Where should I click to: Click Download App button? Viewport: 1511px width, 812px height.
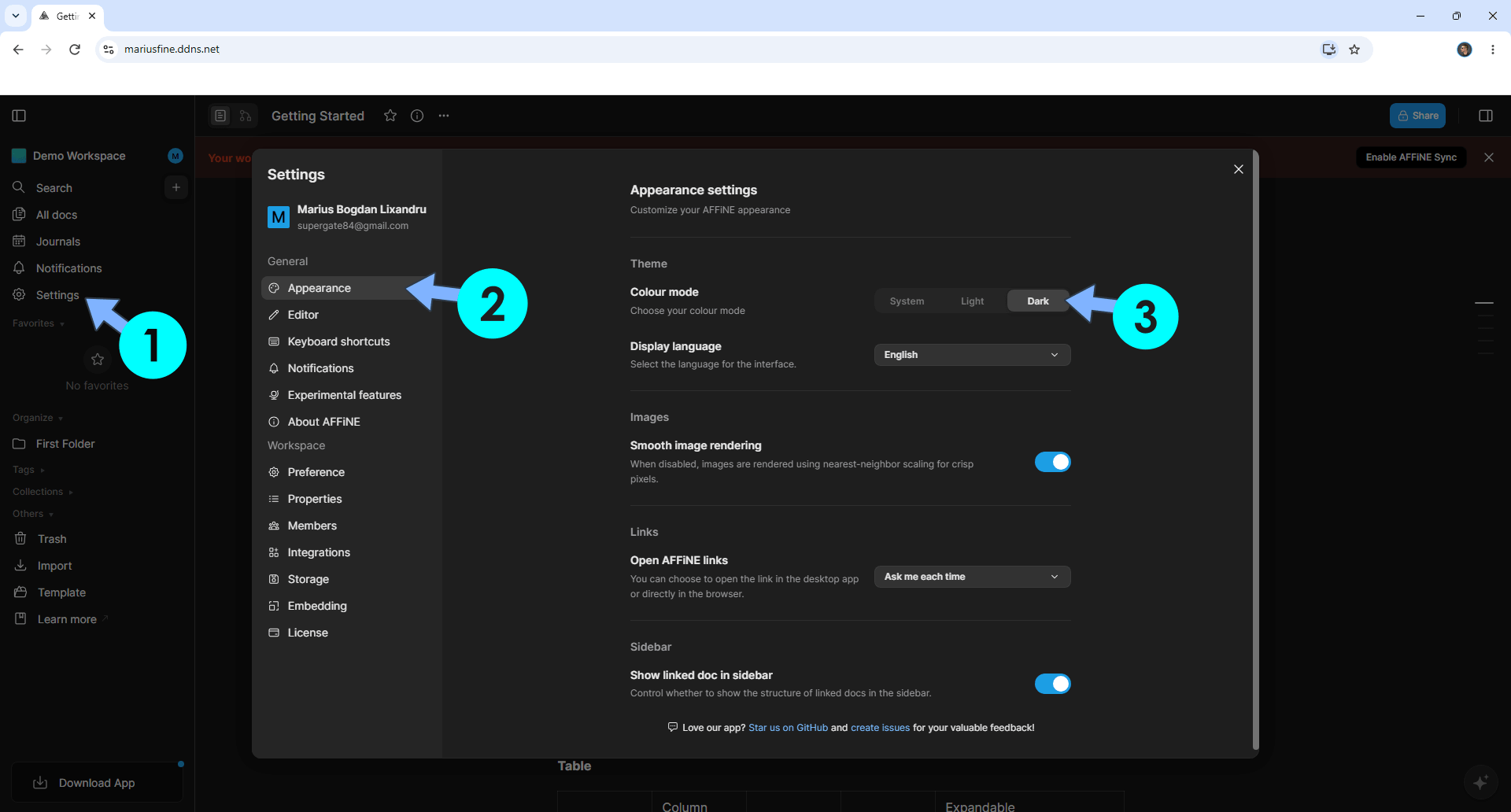tap(97, 783)
